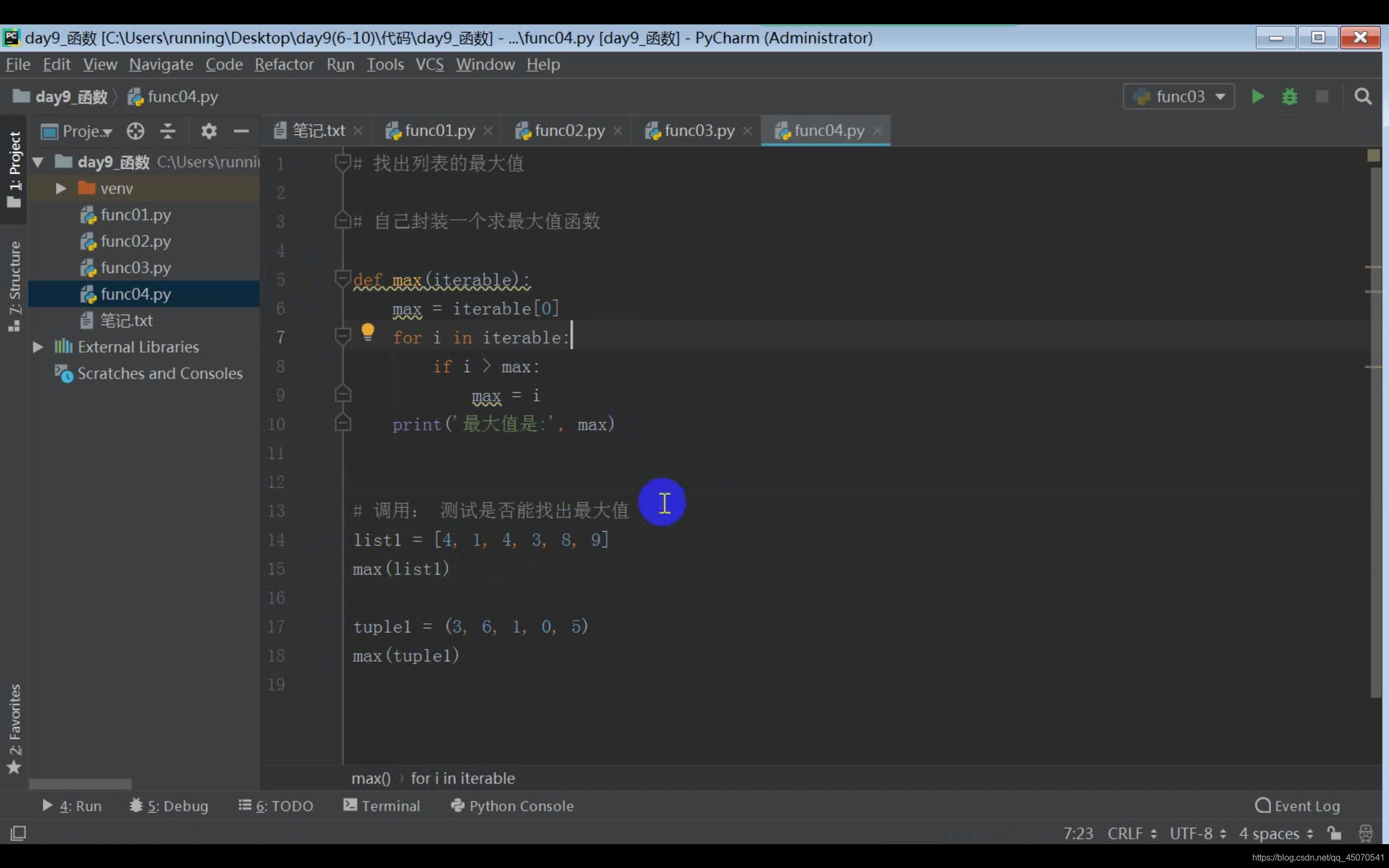Toggle tool window quick access in the bottom-left corner
1389x868 pixels.
click(x=18, y=832)
